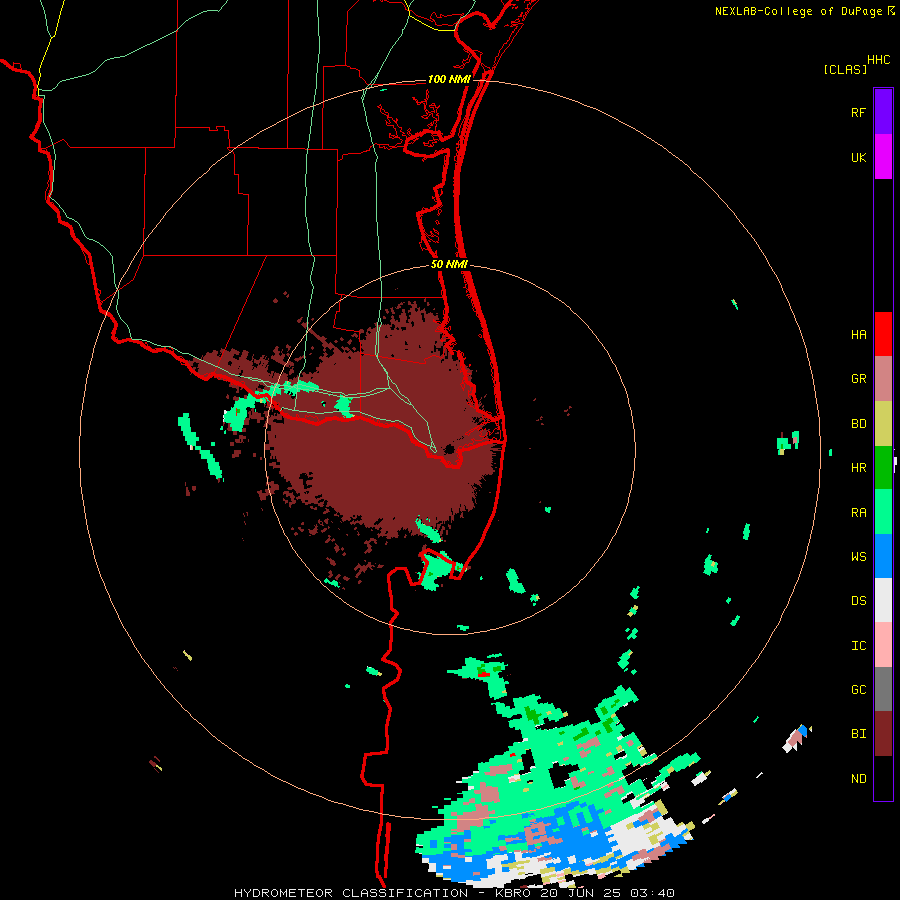
Task: Click the HA legend label
Action: tap(858, 335)
